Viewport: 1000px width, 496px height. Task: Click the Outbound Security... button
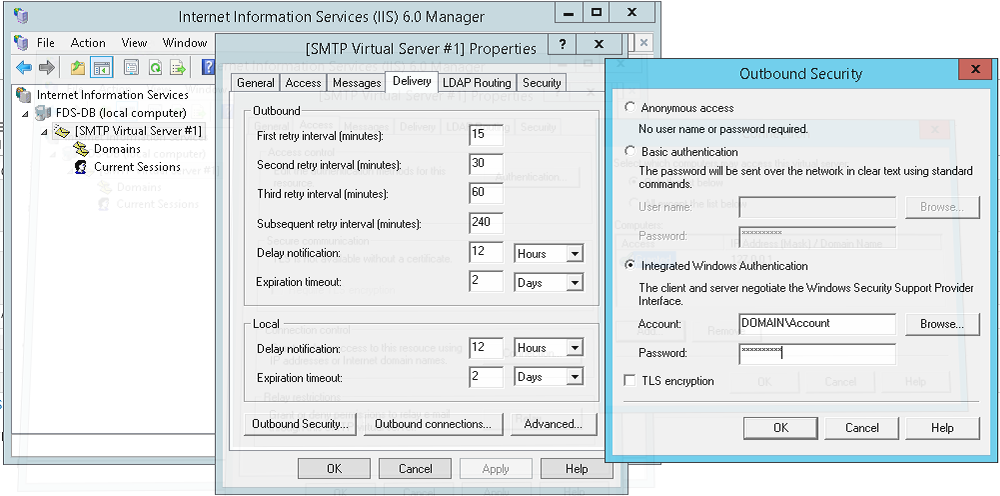coord(300,424)
